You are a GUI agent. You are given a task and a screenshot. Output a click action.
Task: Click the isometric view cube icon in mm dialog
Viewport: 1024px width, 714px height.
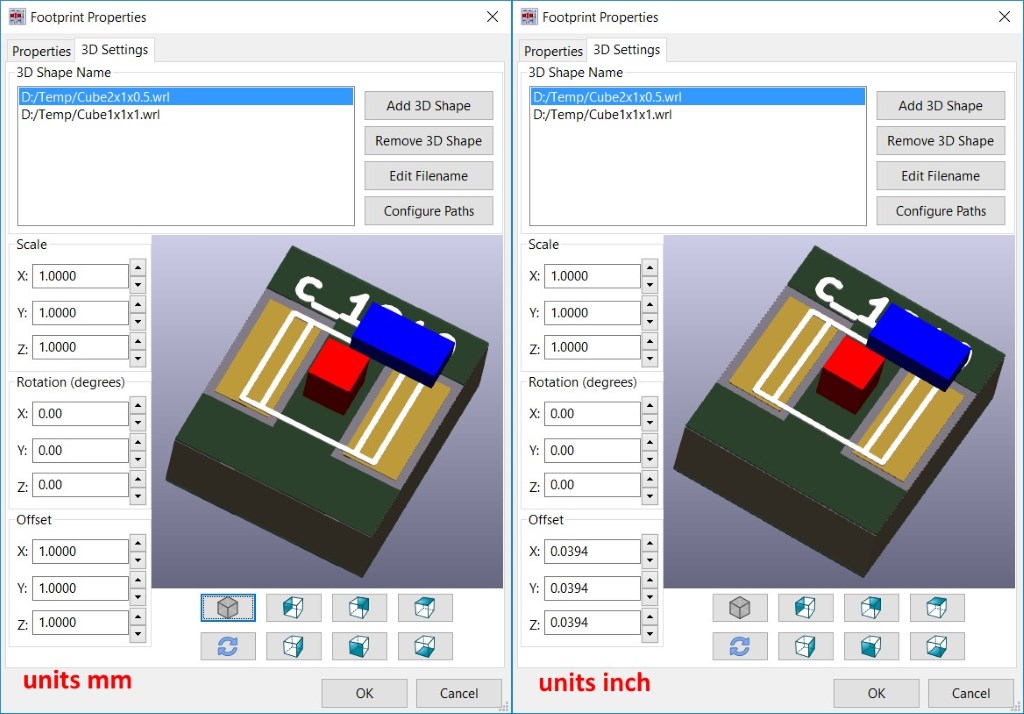coord(228,607)
